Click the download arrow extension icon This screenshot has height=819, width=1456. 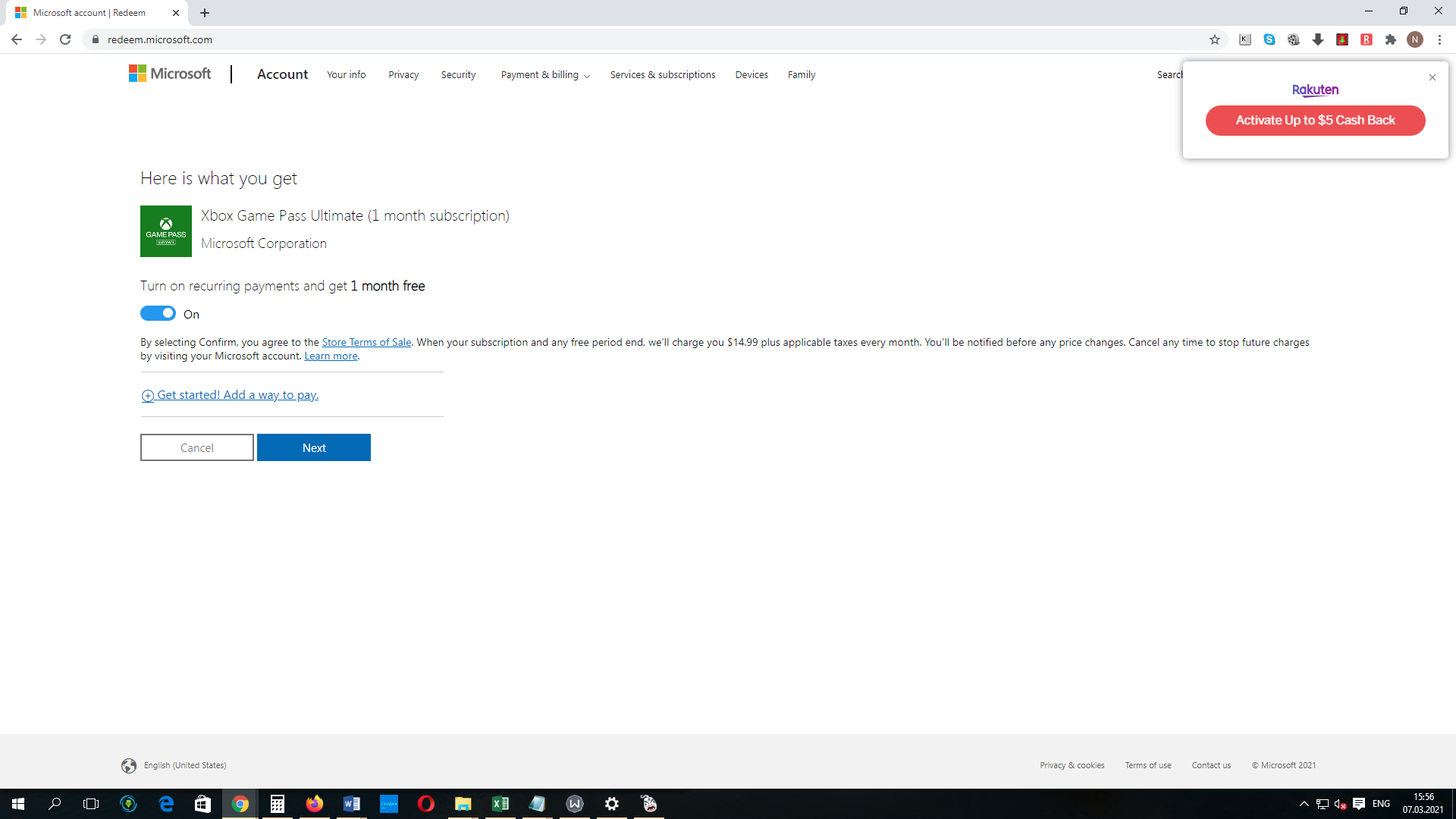[1318, 39]
